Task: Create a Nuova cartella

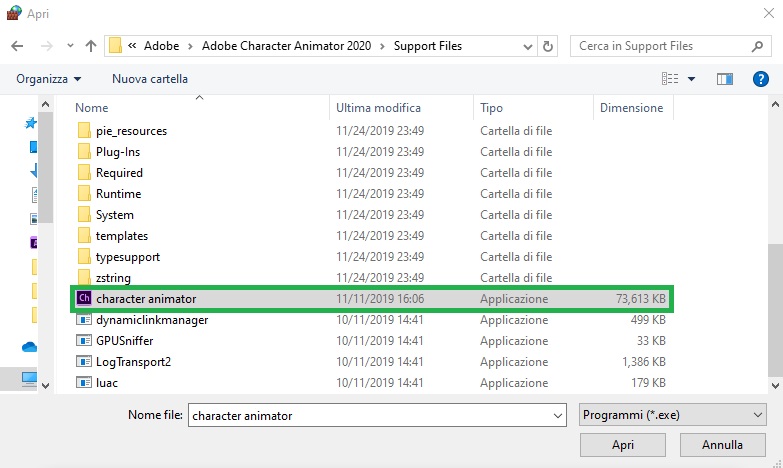Action: [150, 79]
